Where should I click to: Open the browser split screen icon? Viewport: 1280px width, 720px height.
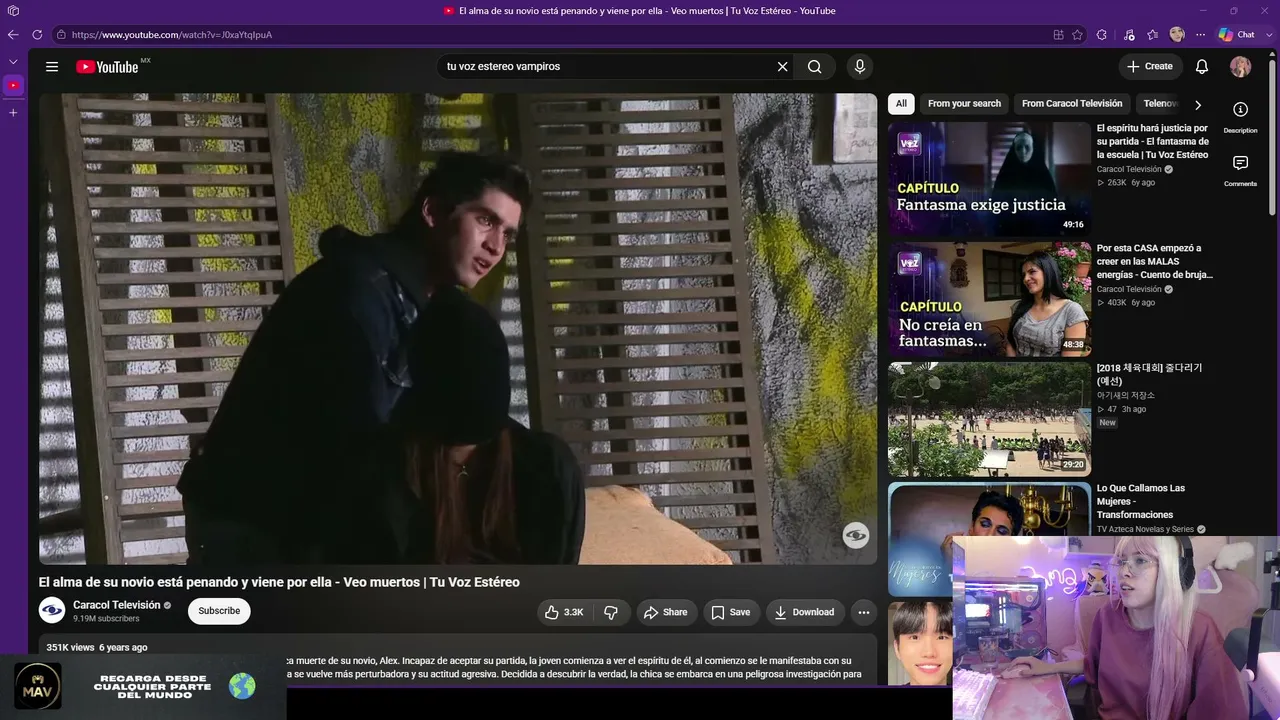coord(1058,34)
